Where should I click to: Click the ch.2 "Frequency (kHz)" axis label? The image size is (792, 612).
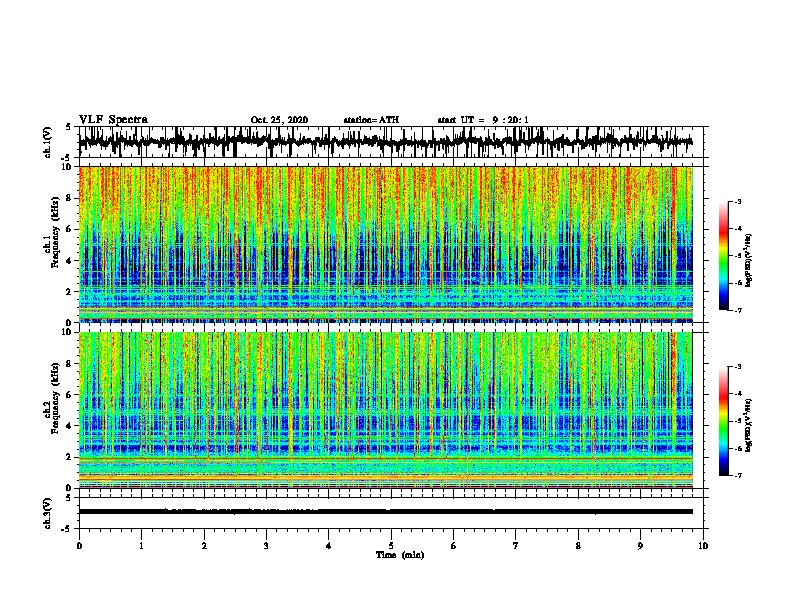pyautogui.click(x=55, y=398)
